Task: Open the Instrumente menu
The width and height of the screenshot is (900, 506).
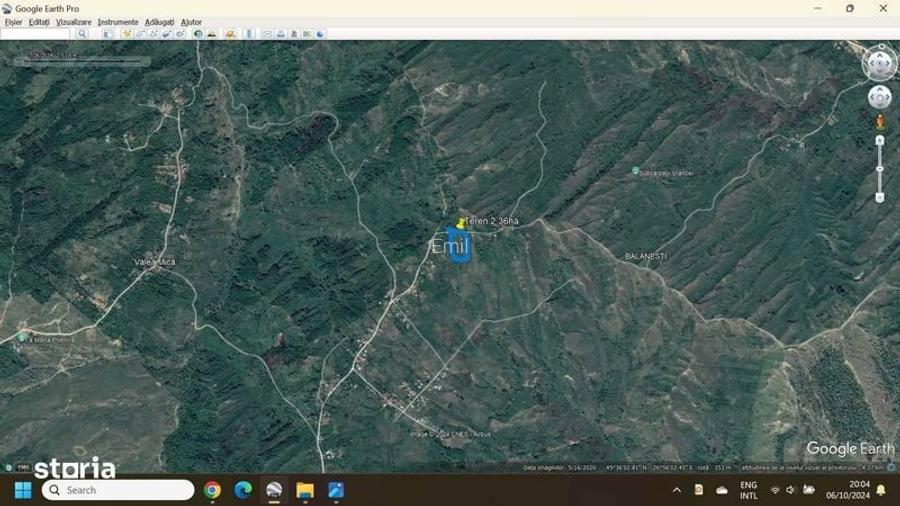Action: [118, 21]
